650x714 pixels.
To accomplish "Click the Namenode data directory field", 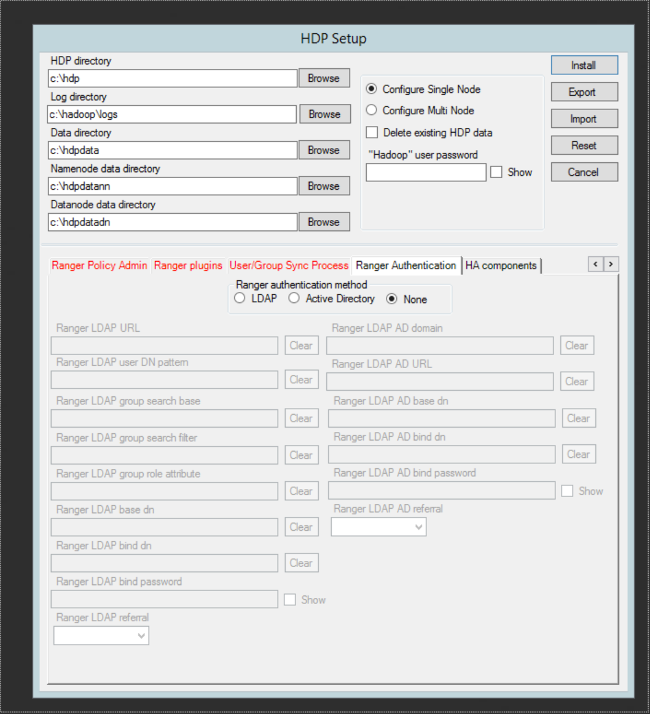I will 172,186.
